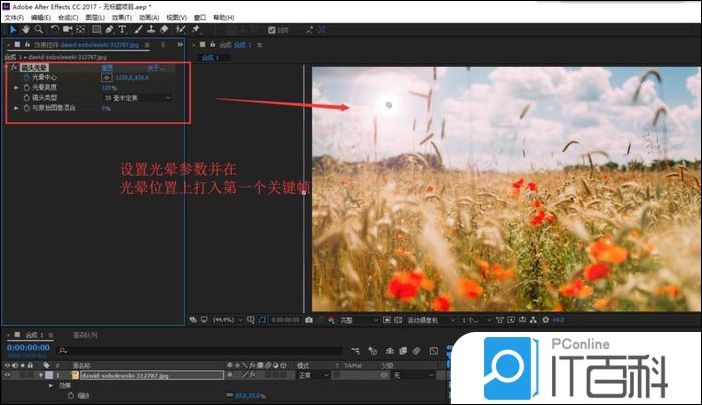Open the 合成(C) menu
The height and width of the screenshot is (405, 702).
[x=69, y=17]
